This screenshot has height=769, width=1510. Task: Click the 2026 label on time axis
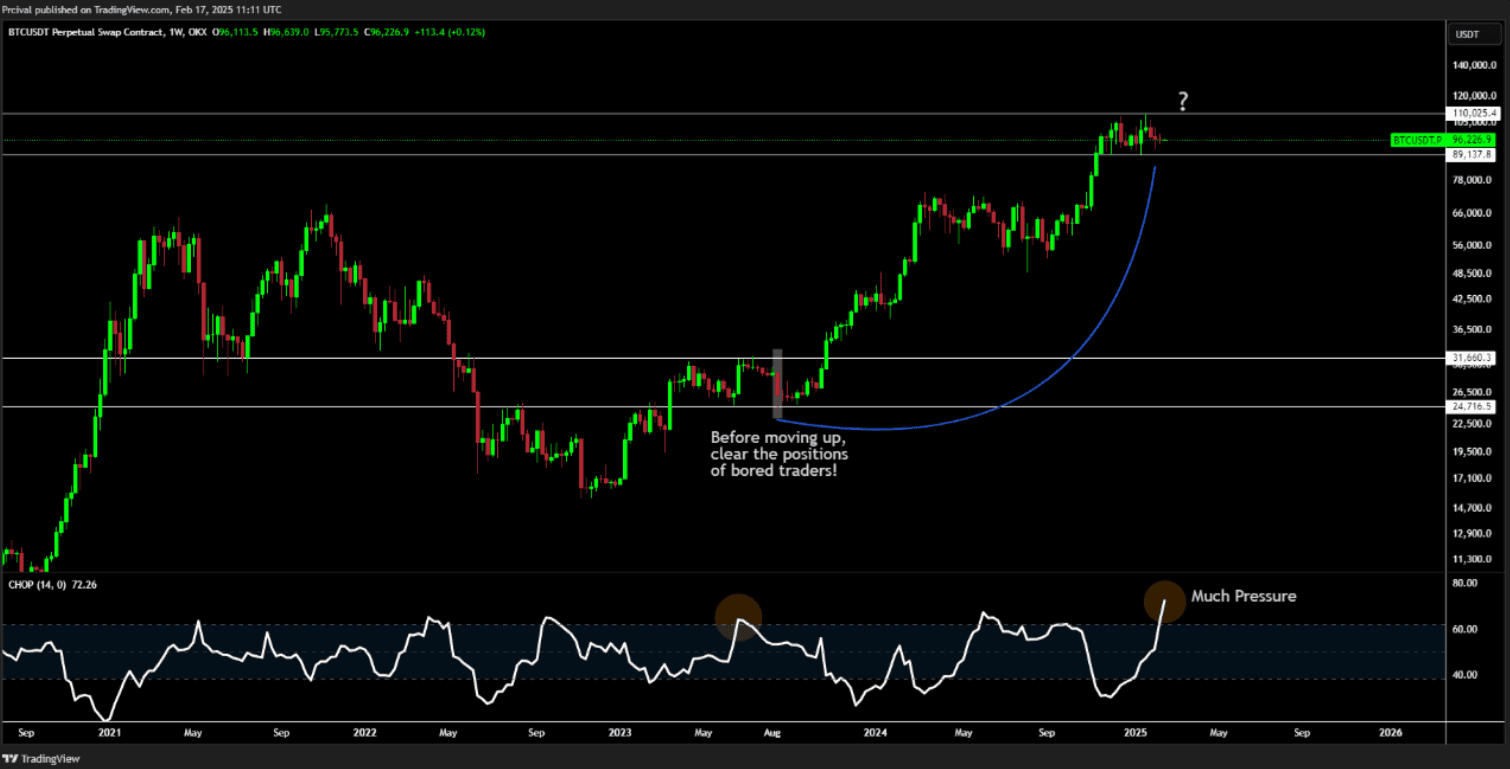(1390, 732)
